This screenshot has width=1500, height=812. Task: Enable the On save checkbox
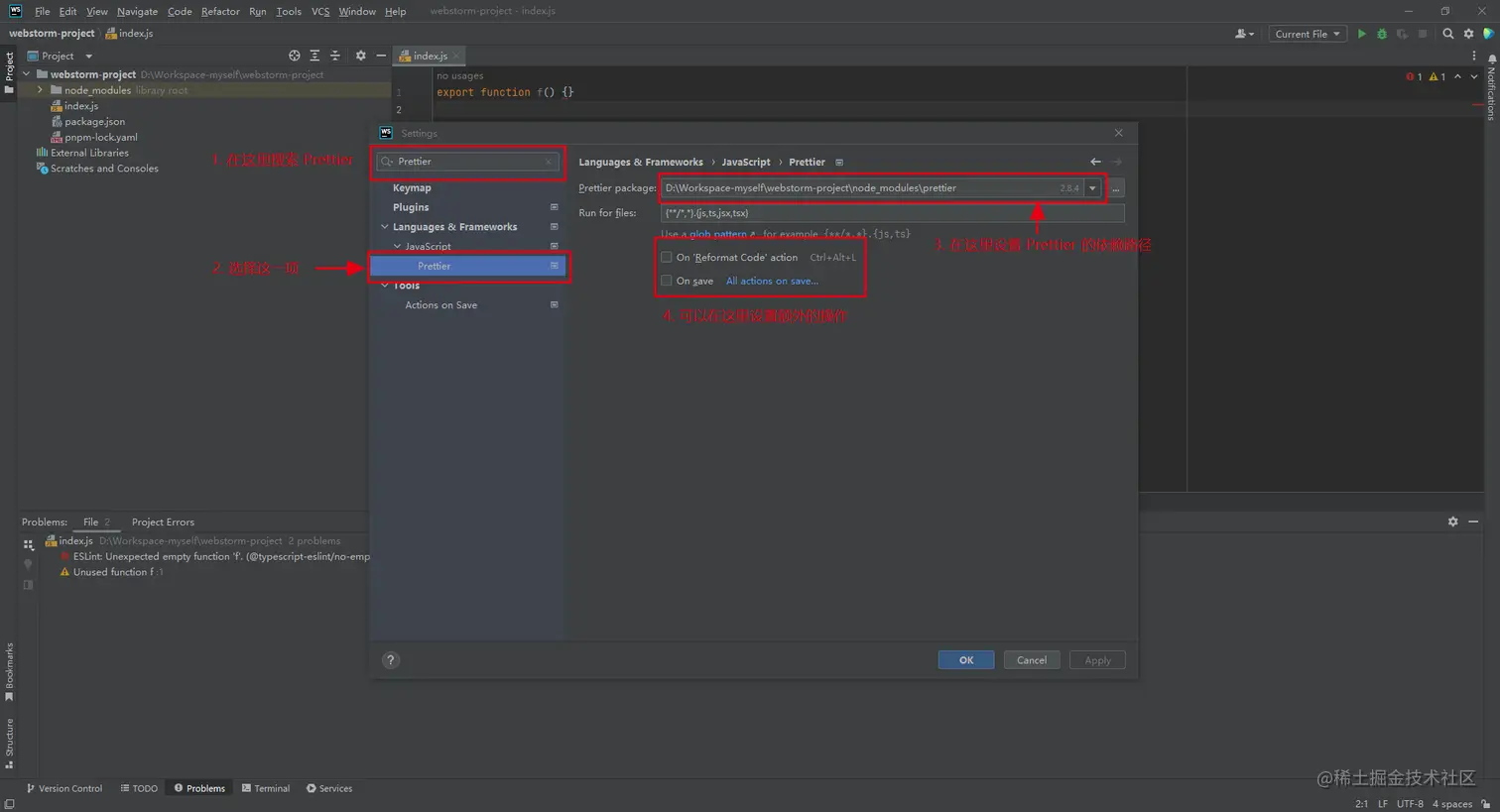pos(667,281)
